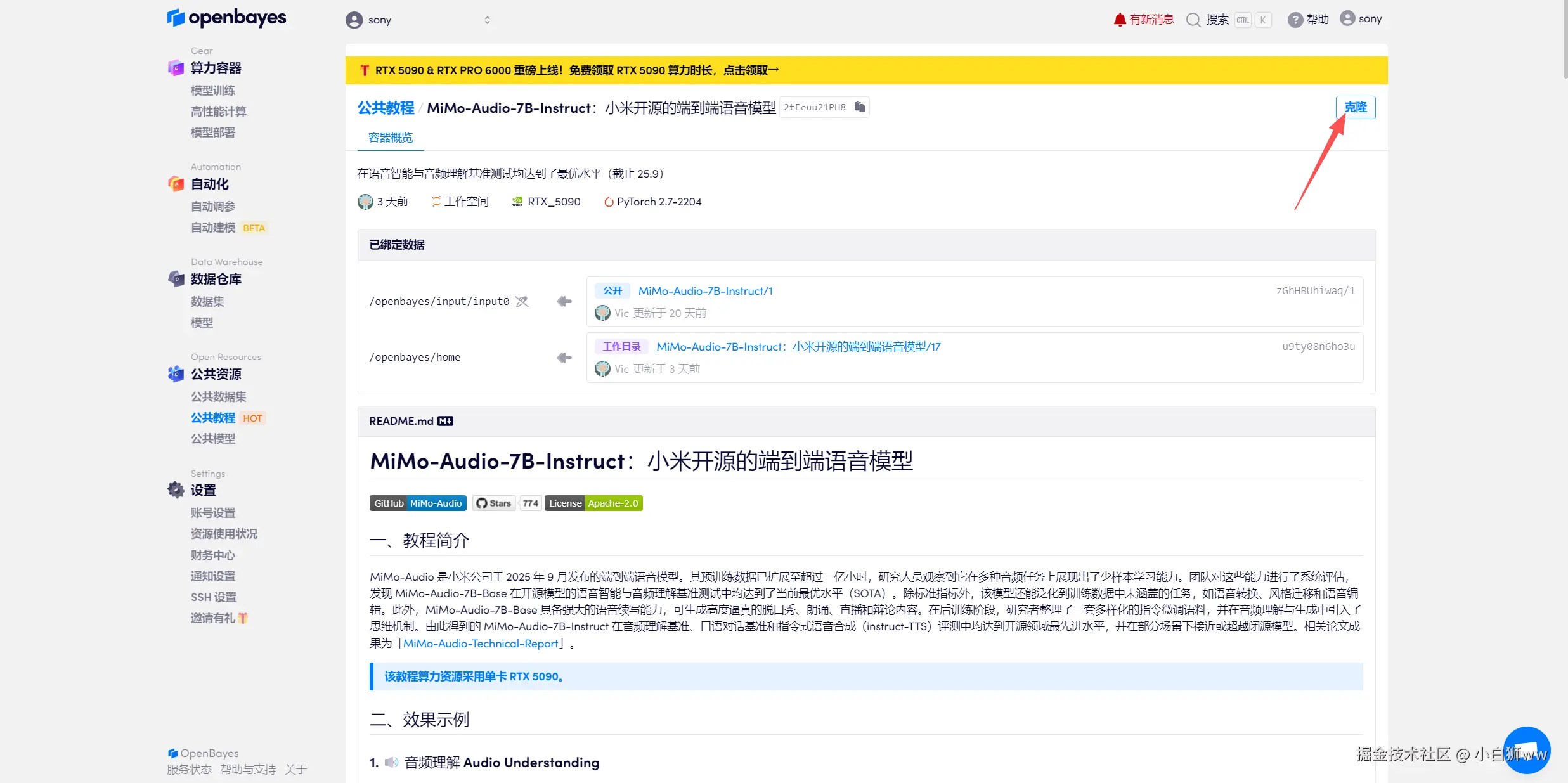Click the unbind icon beside input0 path
Screen dimensions: 1568x783
(522, 301)
